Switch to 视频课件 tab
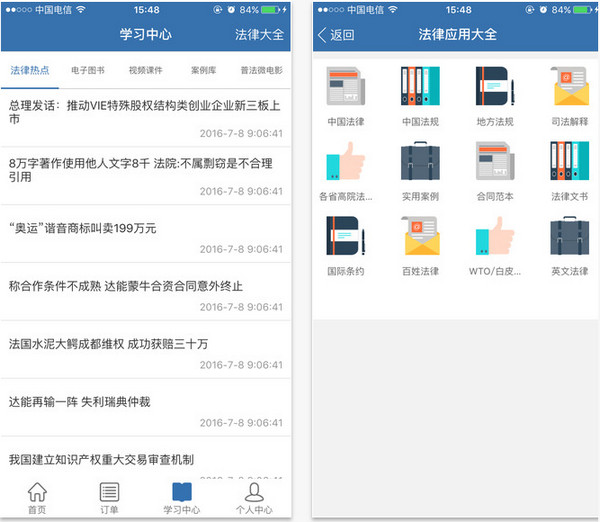 (146, 70)
